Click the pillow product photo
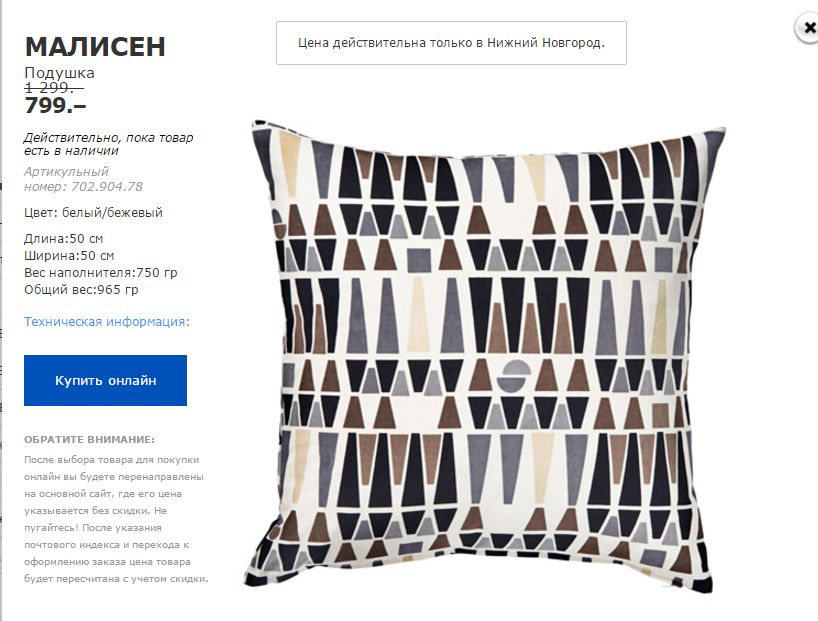The width and height of the screenshot is (818, 621). (485, 355)
